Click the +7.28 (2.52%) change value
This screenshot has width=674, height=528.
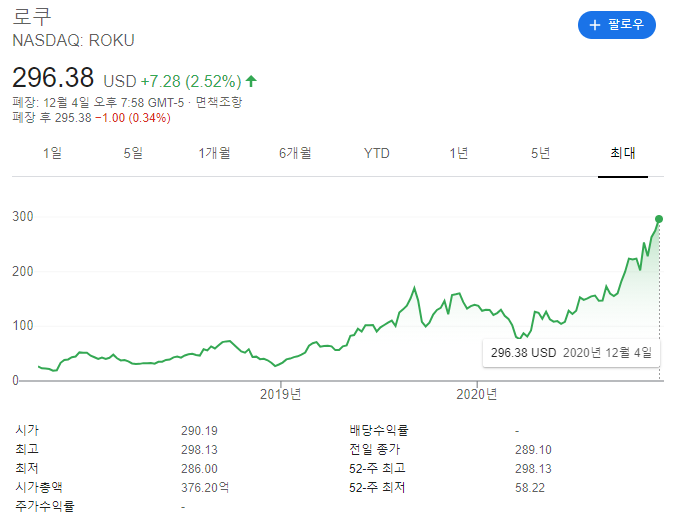[x=191, y=81]
